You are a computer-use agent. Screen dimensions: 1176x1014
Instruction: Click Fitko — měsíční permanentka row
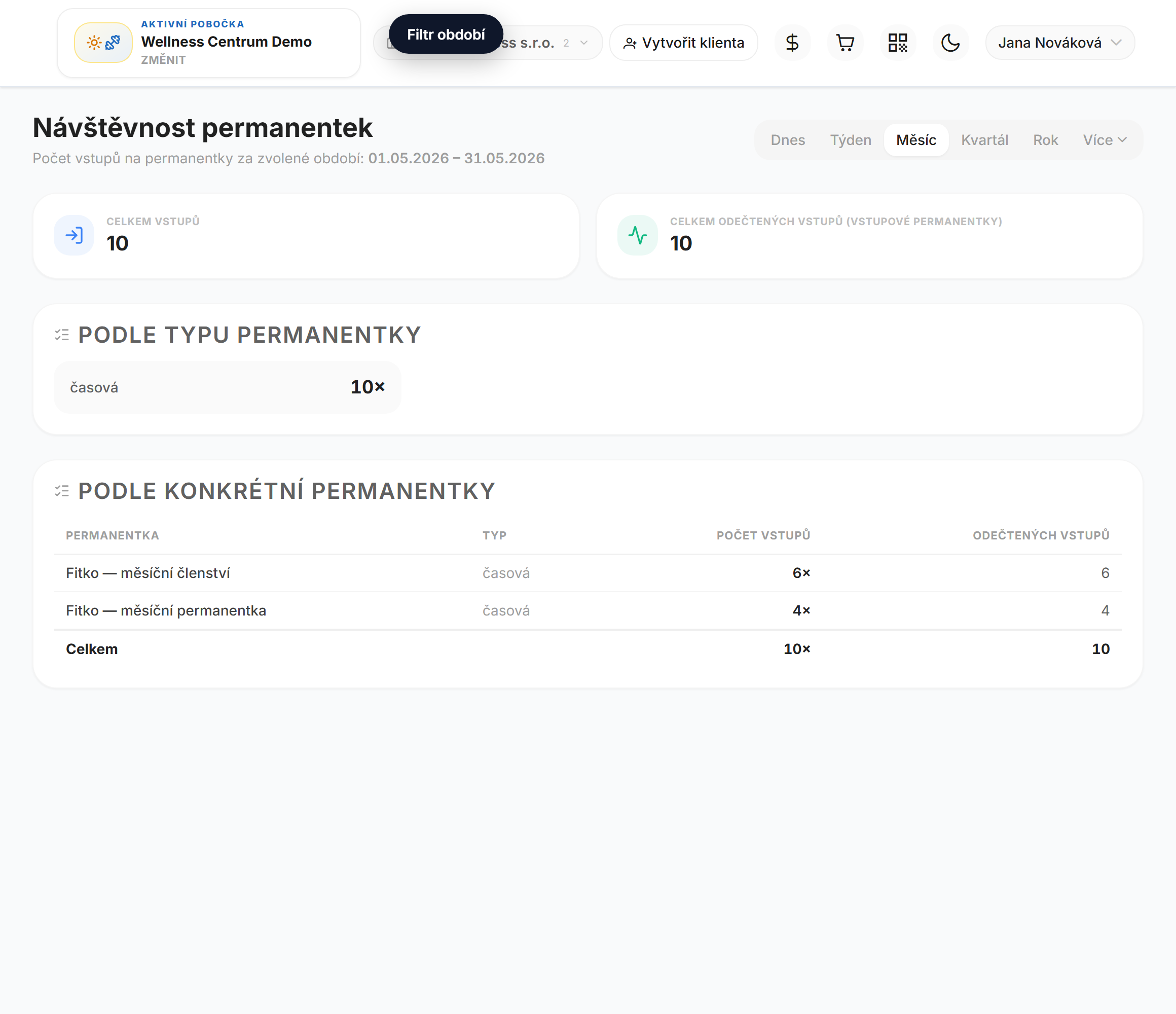click(x=587, y=611)
